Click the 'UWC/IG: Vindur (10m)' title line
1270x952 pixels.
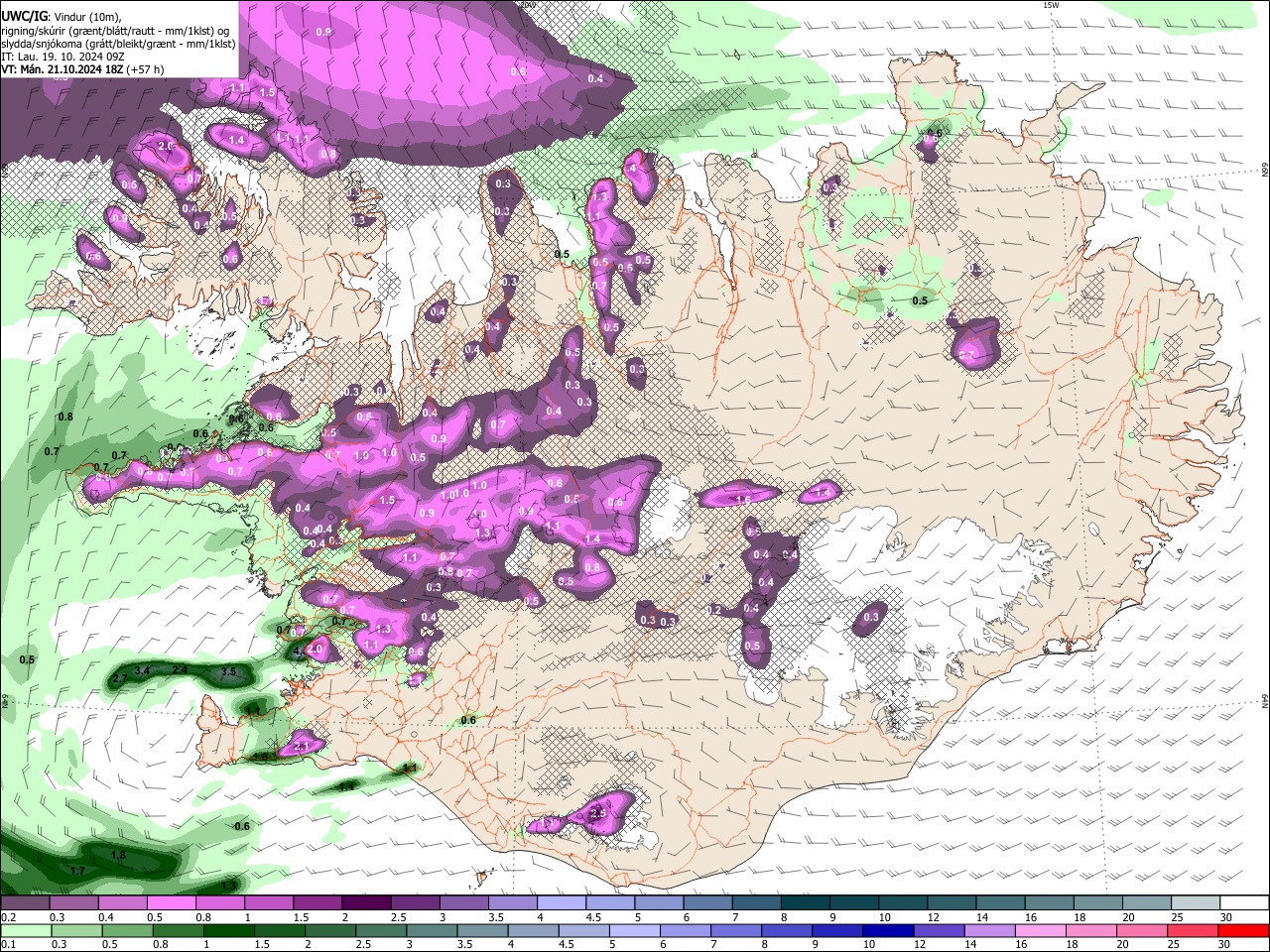62,17
